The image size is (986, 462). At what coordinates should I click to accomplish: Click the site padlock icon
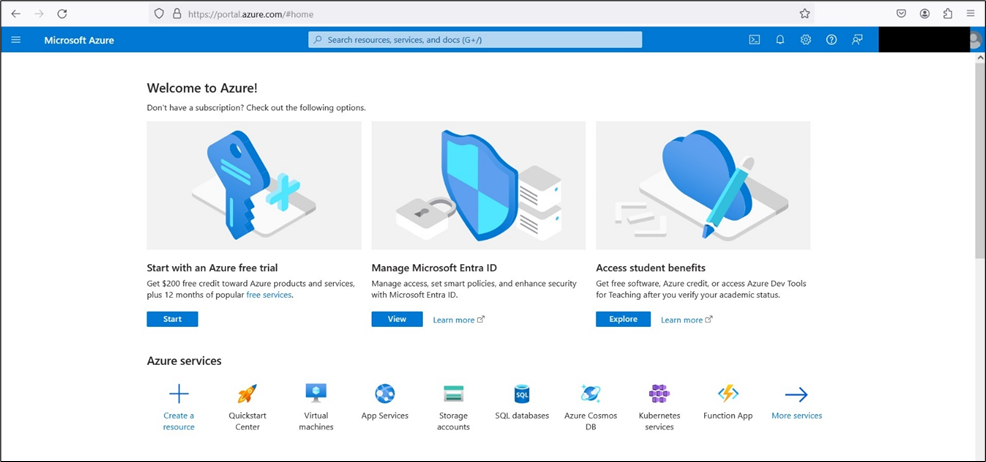177,13
